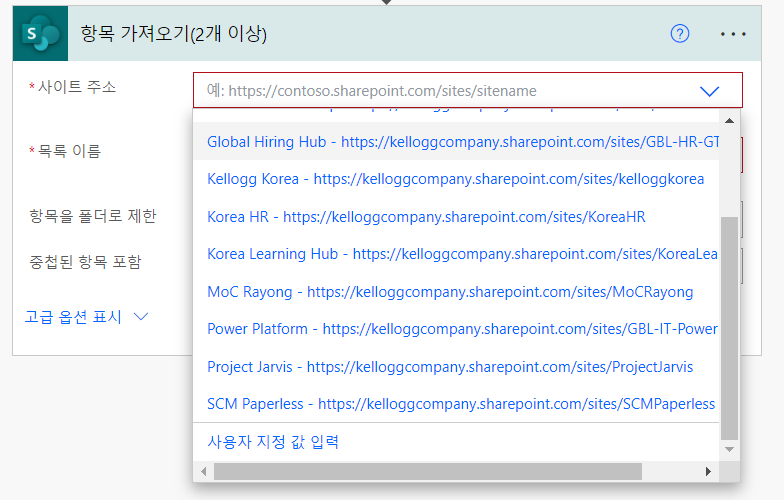Image resolution: width=784 pixels, height=500 pixels.
Task: Select Kellogg Korea site
Action: click(x=456, y=179)
